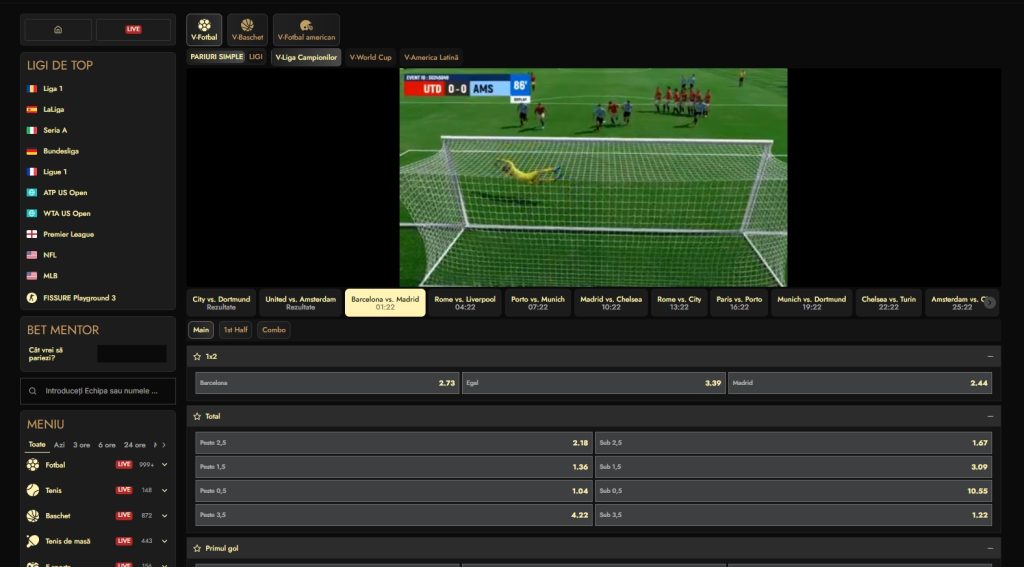Select Porto vs. Munich match
The height and width of the screenshot is (567, 1024).
[538, 303]
